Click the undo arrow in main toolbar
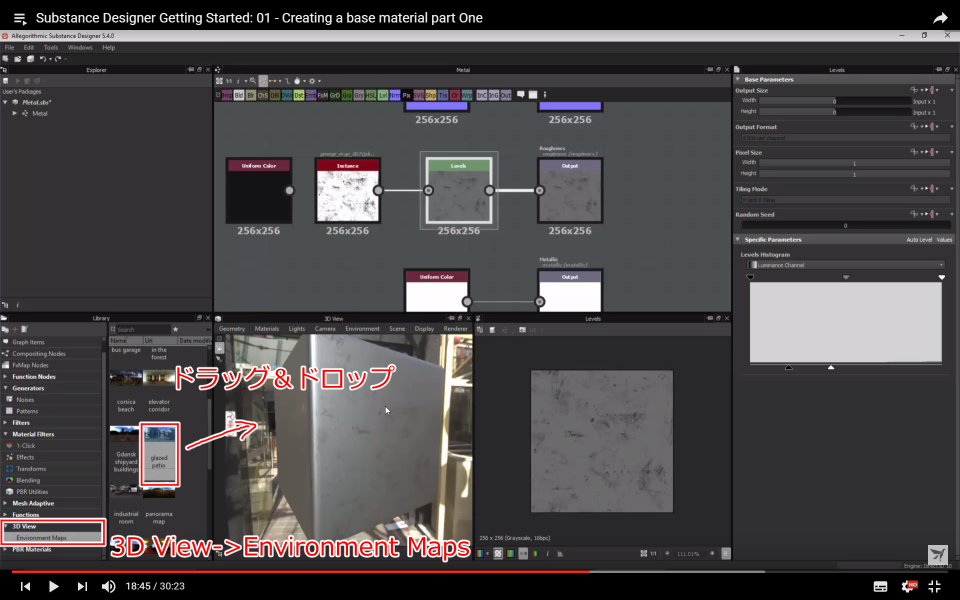Screen dimensions: 960x600 pyautogui.click(x=43, y=59)
